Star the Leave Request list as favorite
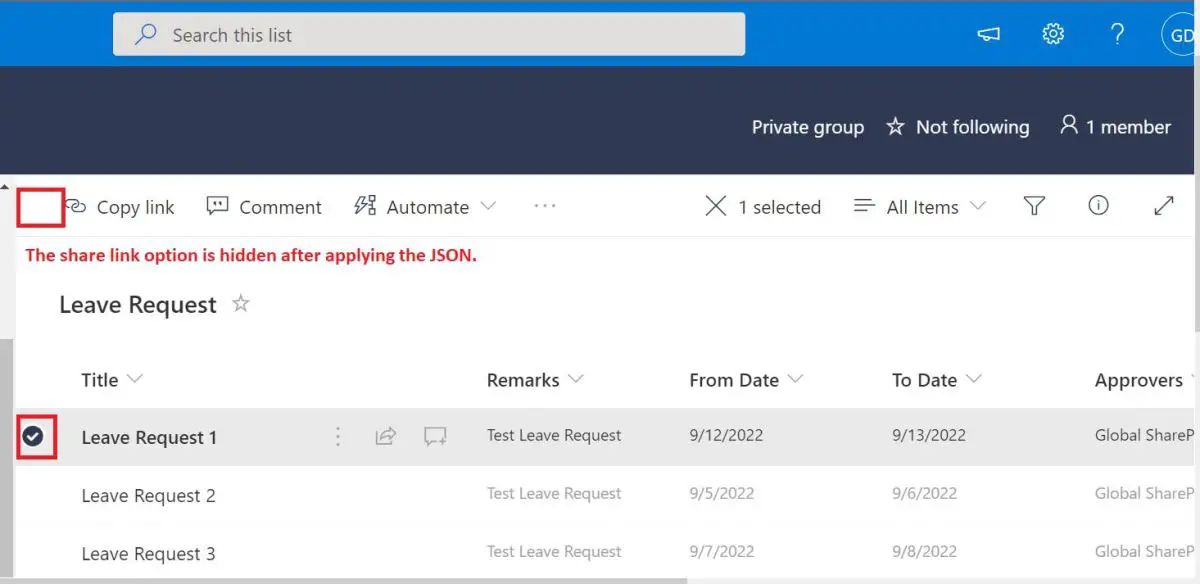This screenshot has width=1200, height=584. [240, 304]
